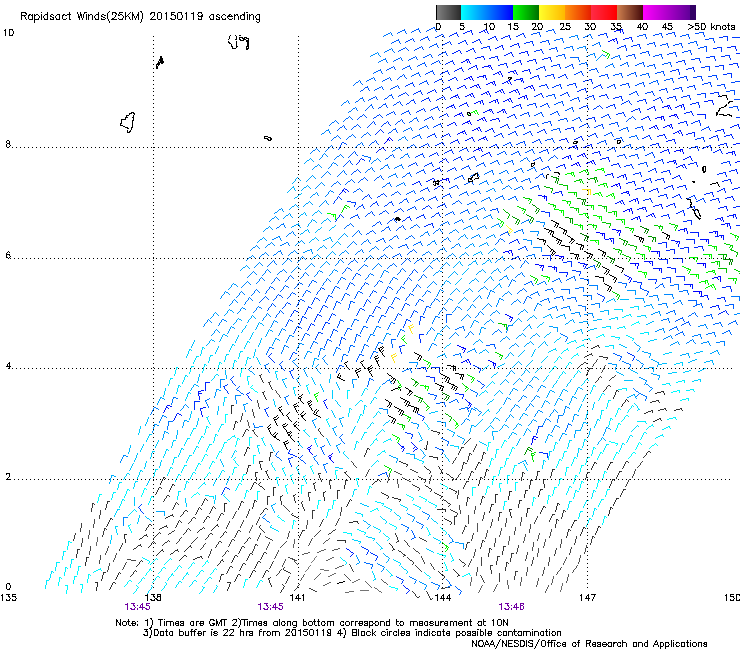The height and width of the screenshot is (650, 740).
Task: Click the cyan 5-10 knots legend swatch
Action: coord(474,12)
